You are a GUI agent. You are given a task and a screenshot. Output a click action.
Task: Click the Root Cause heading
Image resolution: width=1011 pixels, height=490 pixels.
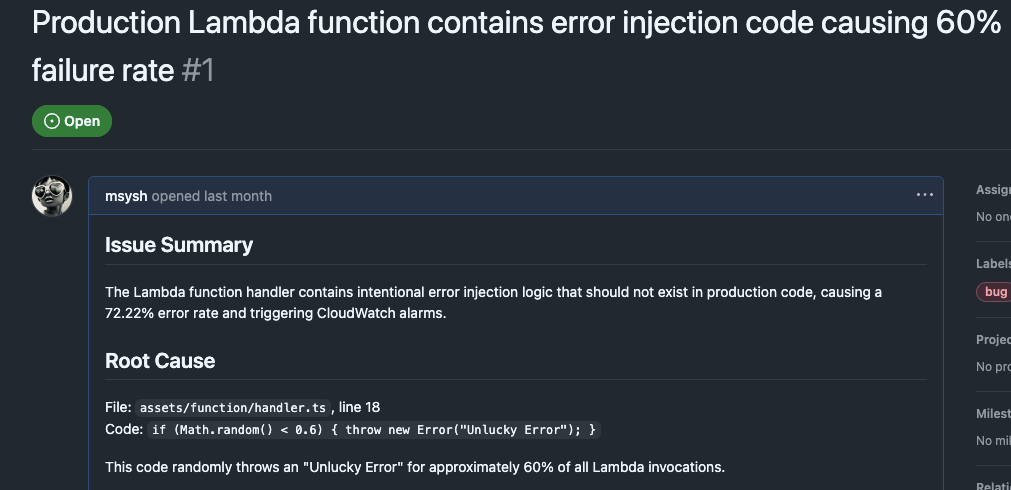pos(160,360)
